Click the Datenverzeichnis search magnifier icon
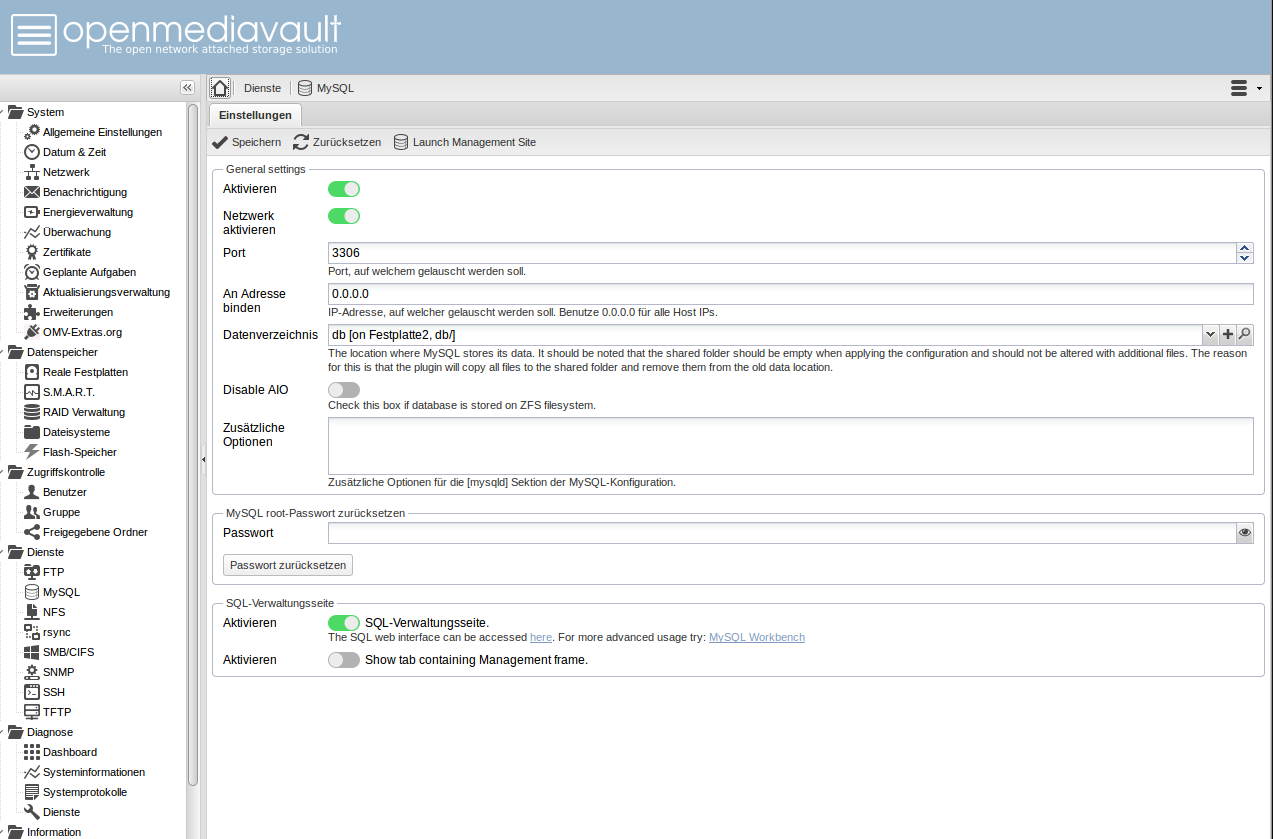This screenshot has height=839, width=1273. (x=1245, y=335)
